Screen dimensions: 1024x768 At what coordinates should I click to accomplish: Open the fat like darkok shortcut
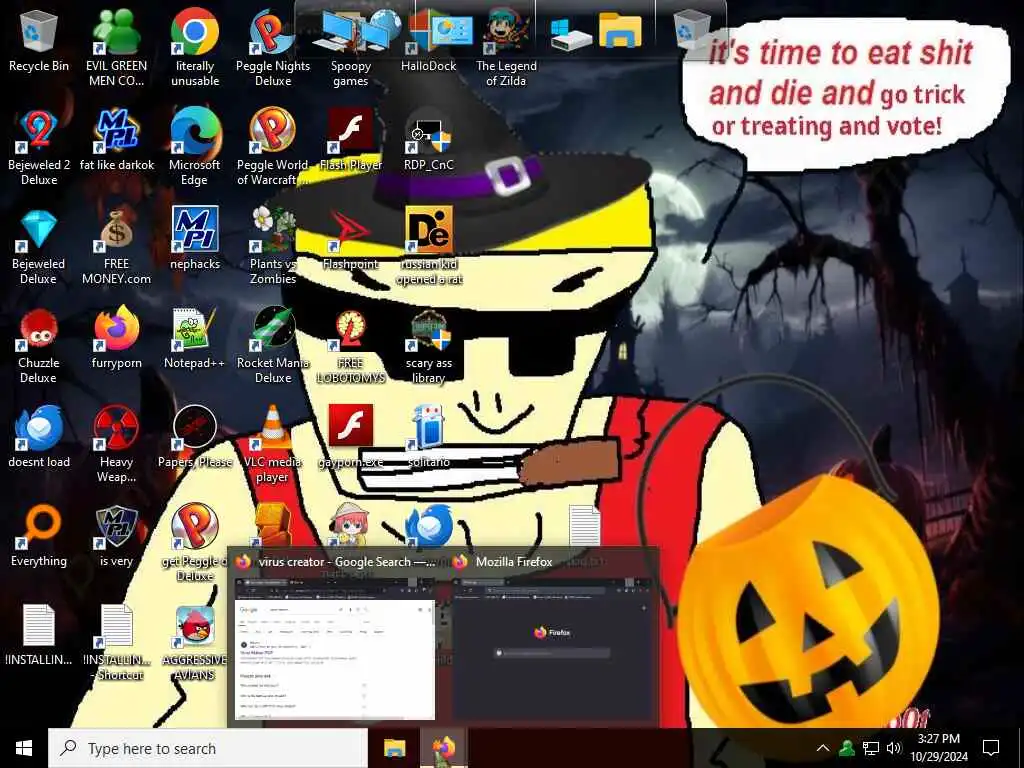click(x=117, y=140)
